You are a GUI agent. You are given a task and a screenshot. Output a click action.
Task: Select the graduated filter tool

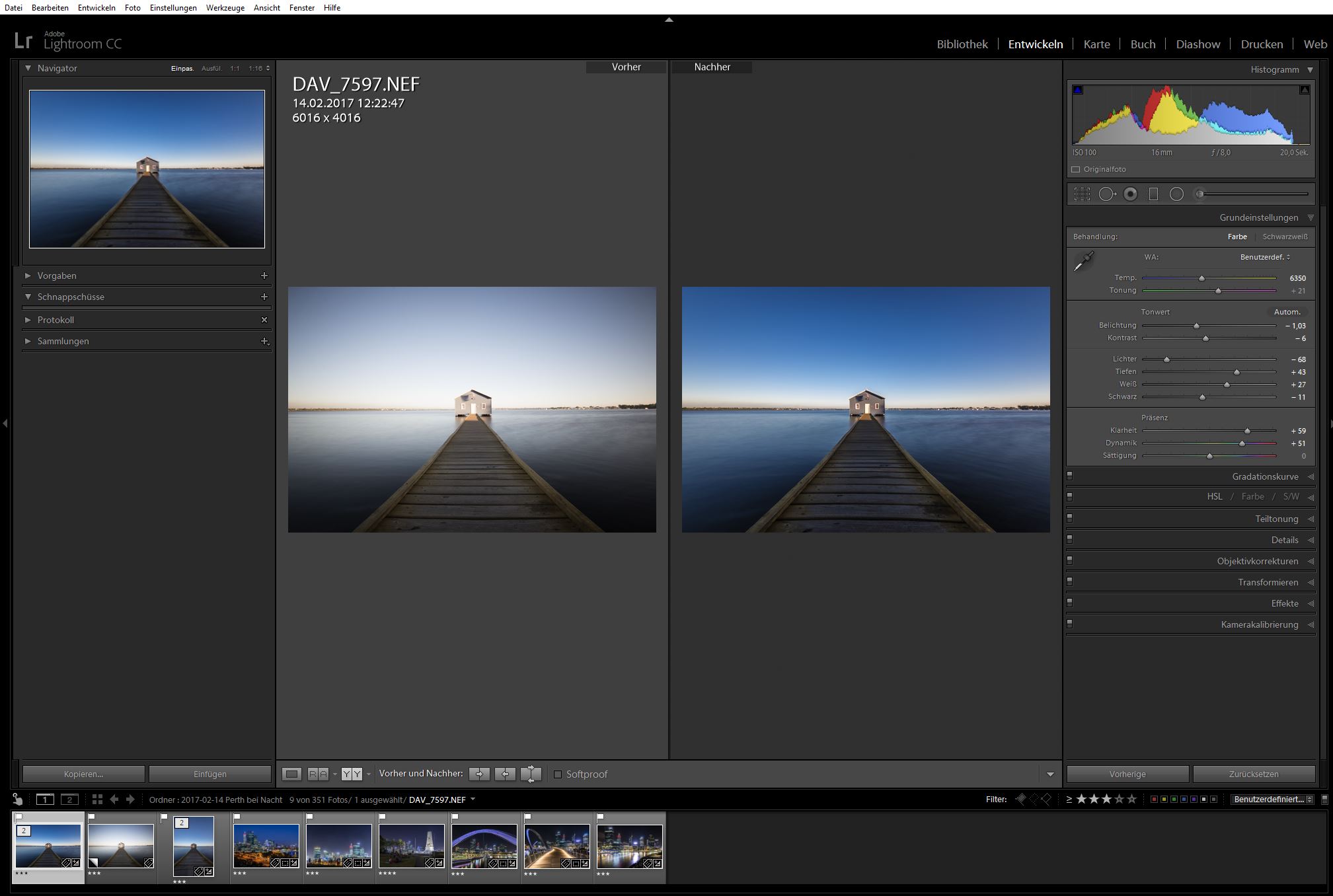click(1153, 194)
